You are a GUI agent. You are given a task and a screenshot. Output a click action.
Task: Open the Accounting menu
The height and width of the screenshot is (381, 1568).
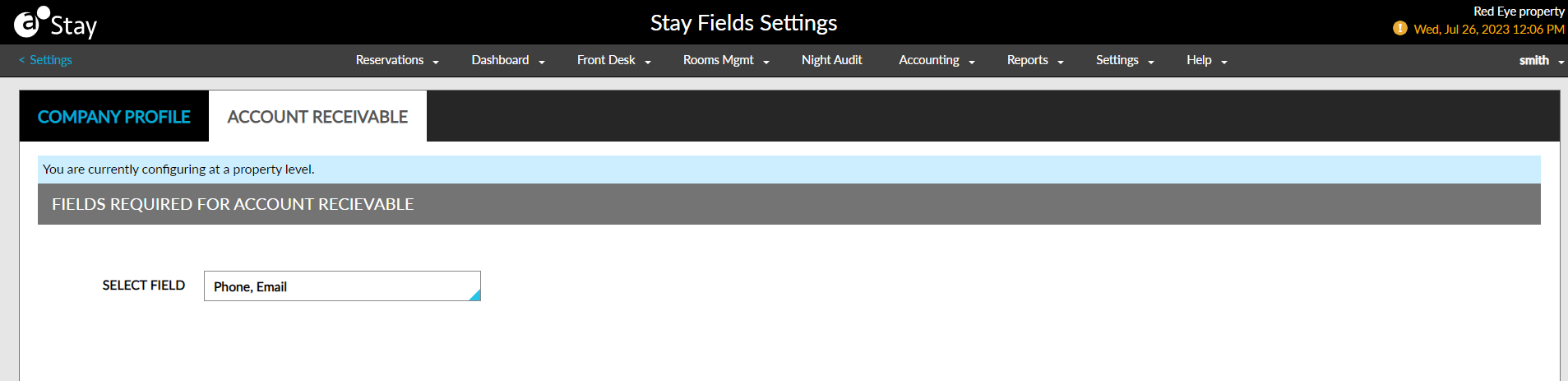(x=928, y=60)
